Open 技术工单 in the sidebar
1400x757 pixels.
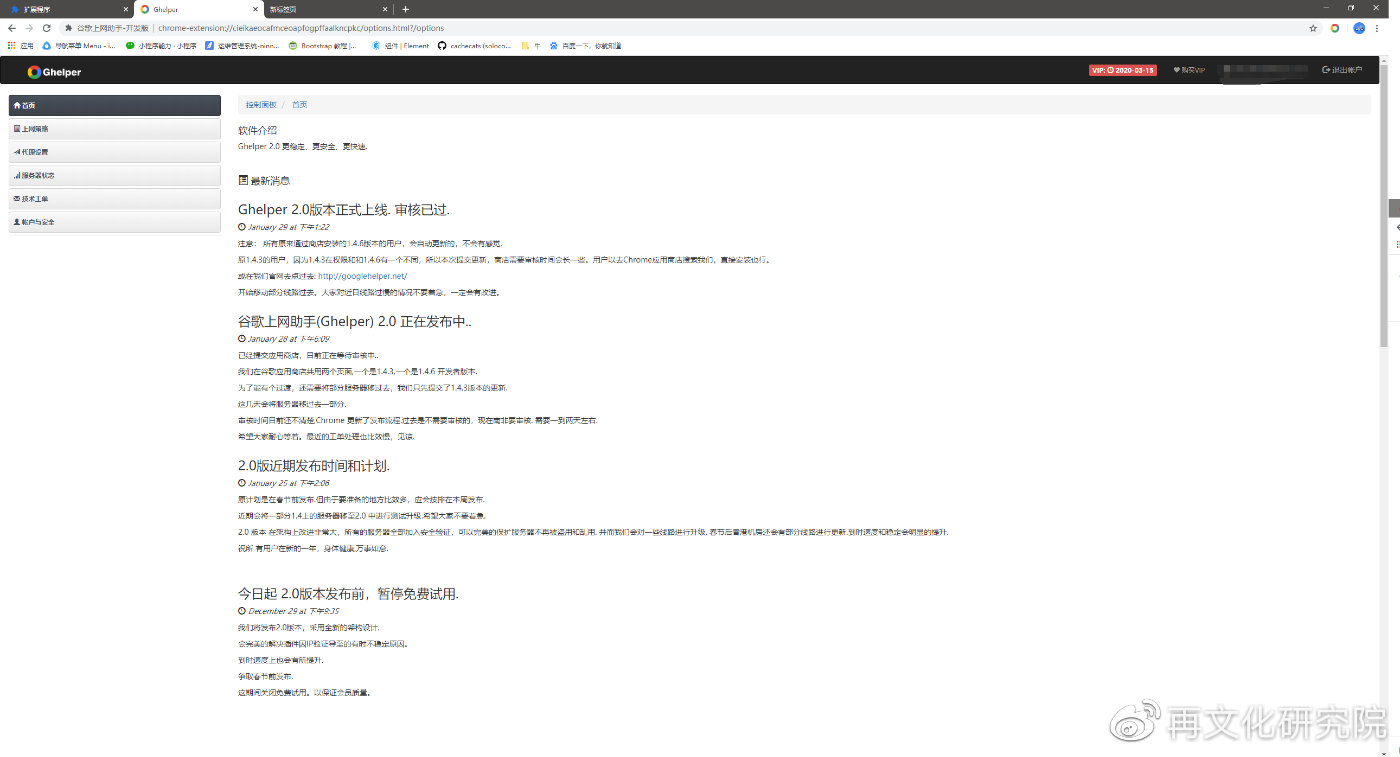pyautogui.click(x=115, y=198)
